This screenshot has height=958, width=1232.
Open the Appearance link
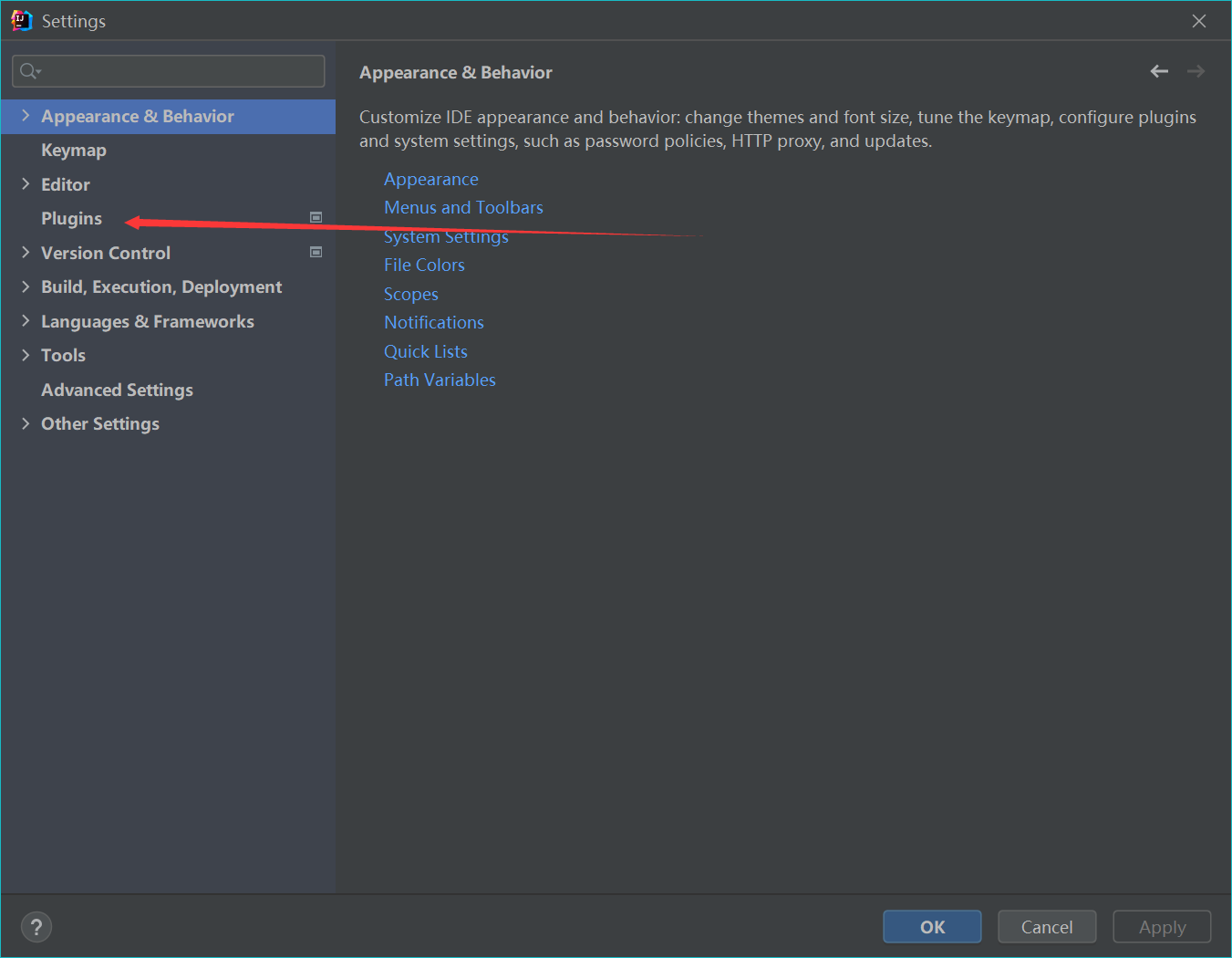pos(430,179)
